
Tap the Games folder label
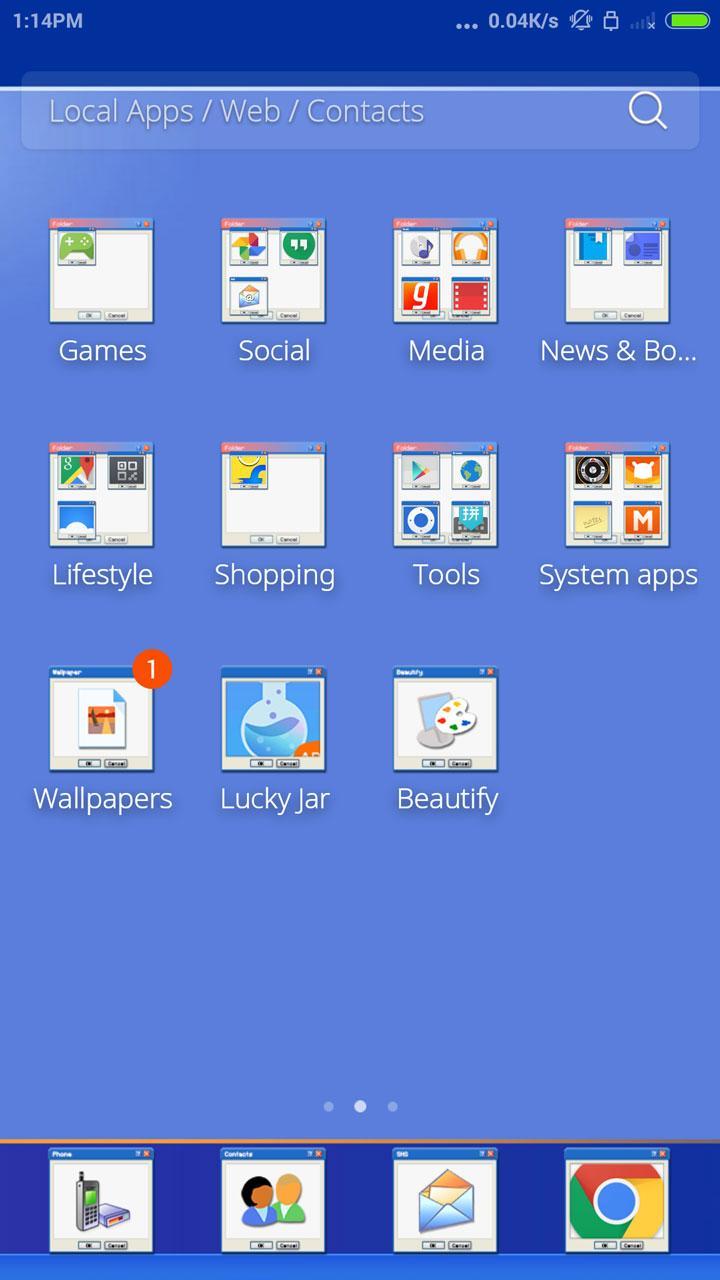coord(102,351)
